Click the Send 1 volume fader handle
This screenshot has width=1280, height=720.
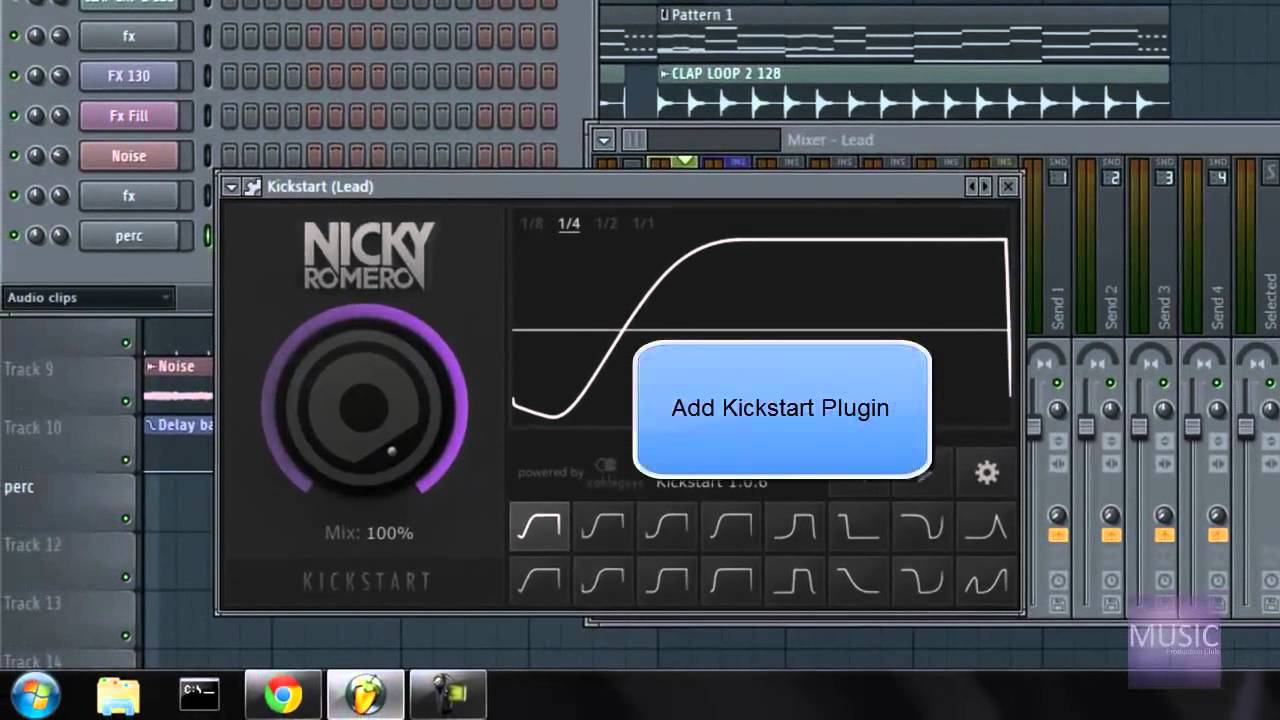pyautogui.click(x=1033, y=428)
